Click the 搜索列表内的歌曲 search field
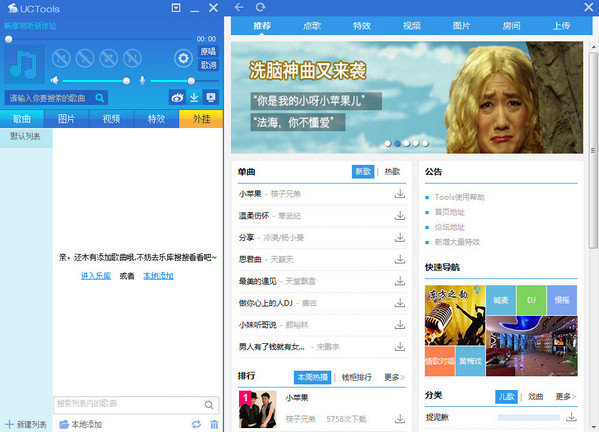The height and width of the screenshot is (432, 599). pos(128,404)
